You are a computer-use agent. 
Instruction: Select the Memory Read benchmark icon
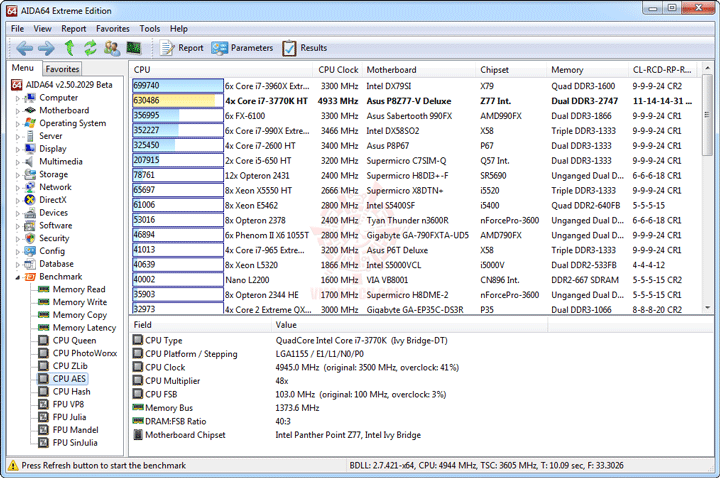tap(44, 289)
